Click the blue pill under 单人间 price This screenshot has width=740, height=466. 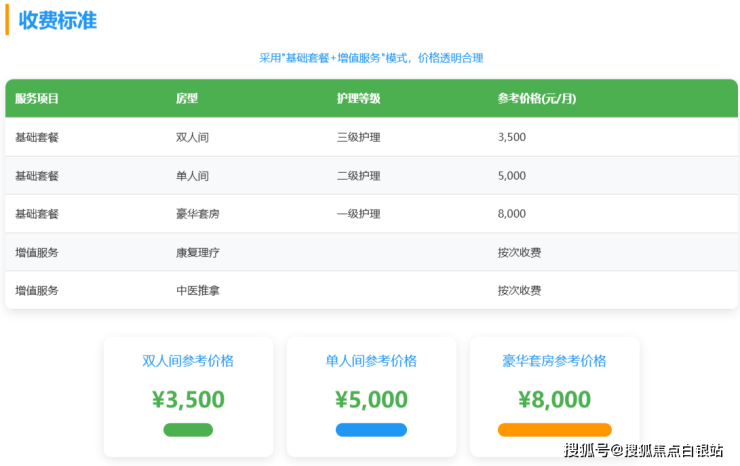(371, 430)
